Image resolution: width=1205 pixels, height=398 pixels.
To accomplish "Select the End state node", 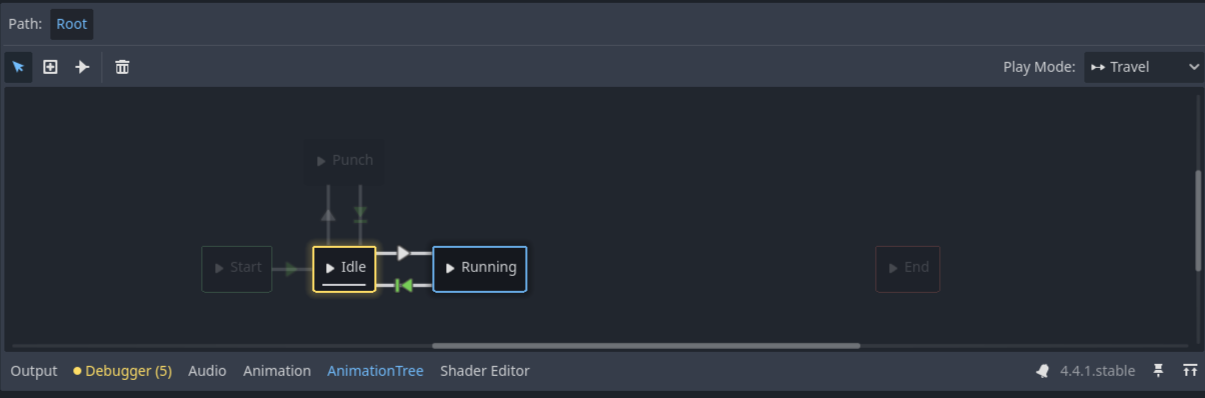I will click(x=907, y=268).
